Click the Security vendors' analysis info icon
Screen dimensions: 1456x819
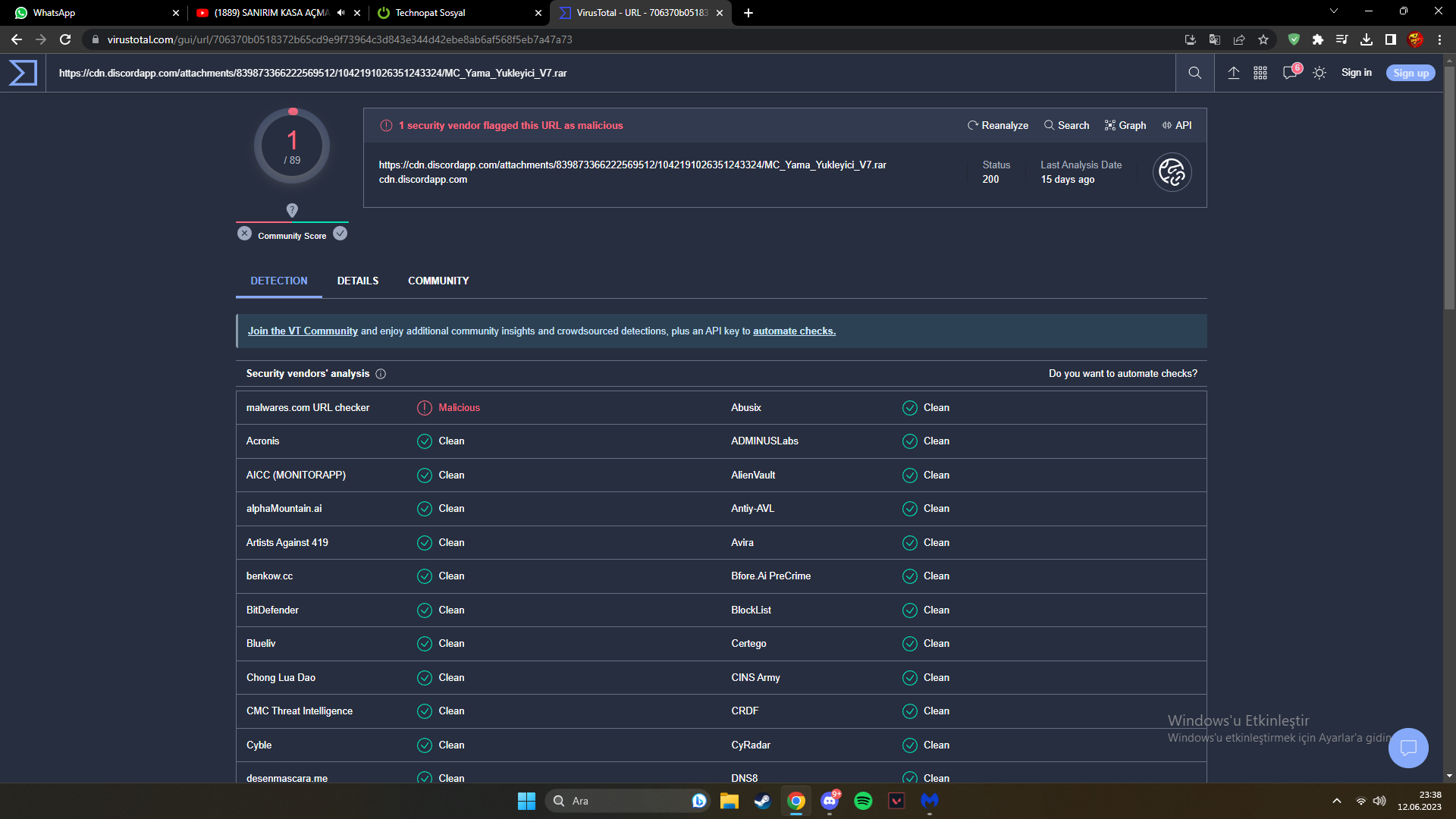pos(381,374)
